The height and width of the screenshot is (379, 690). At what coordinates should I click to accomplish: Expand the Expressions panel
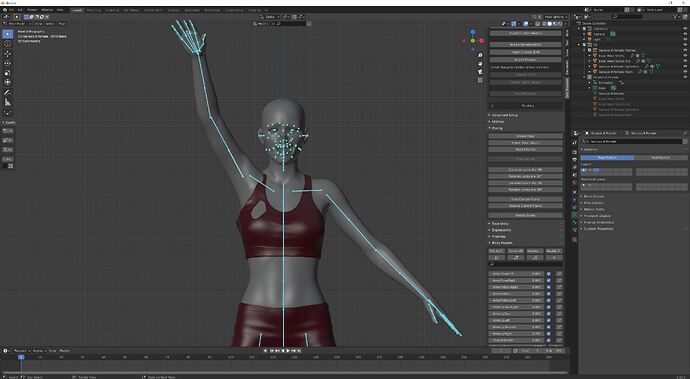501,230
